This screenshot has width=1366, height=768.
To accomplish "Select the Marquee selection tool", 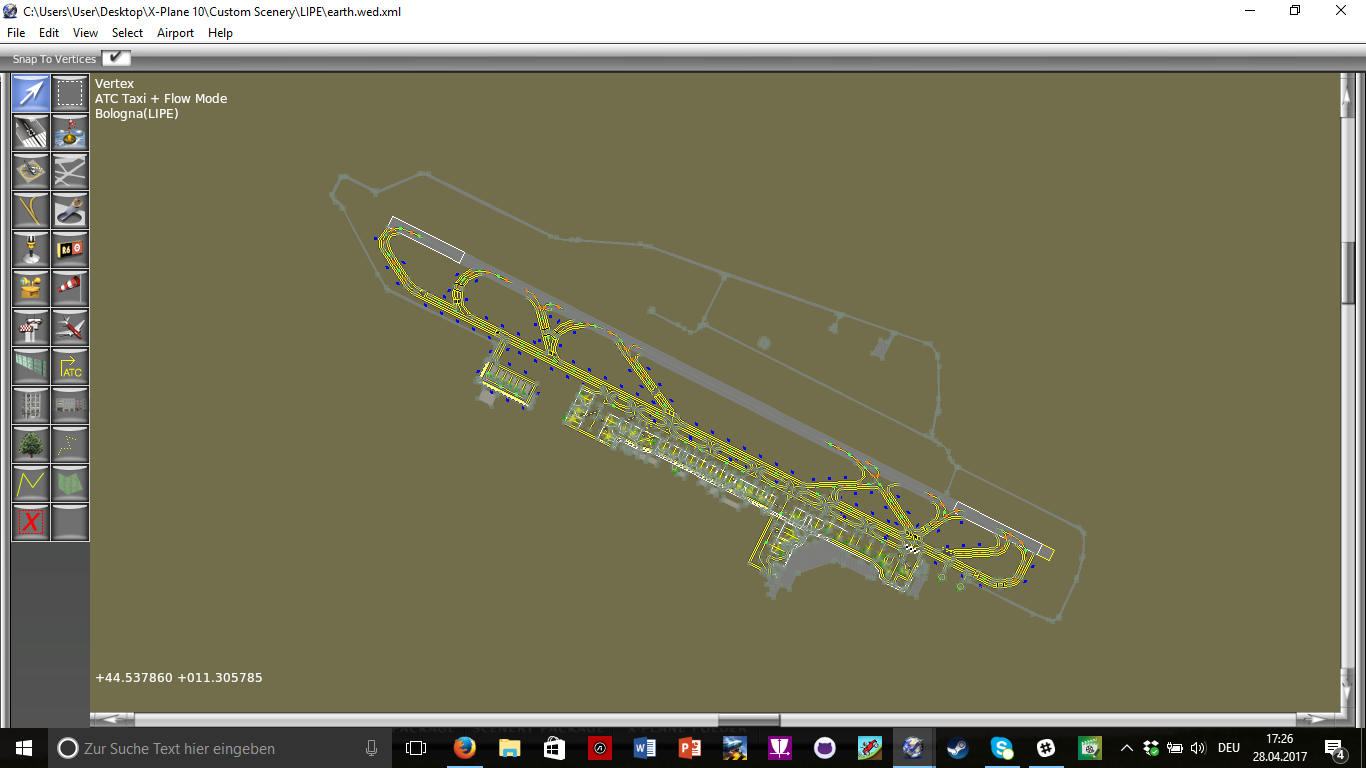I will pyautogui.click(x=70, y=94).
